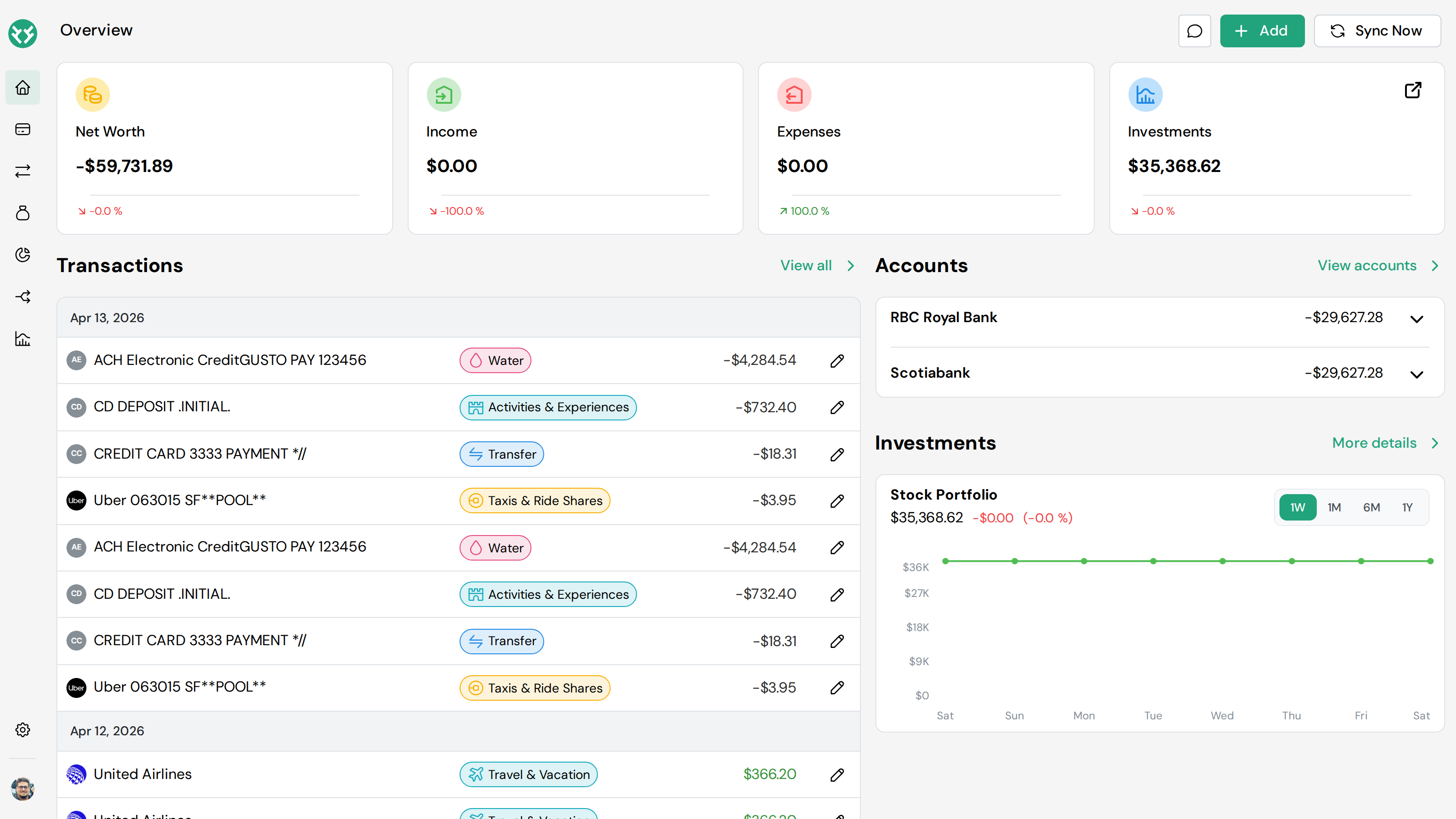Edit first Uber 063015 transaction

(837, 501)
